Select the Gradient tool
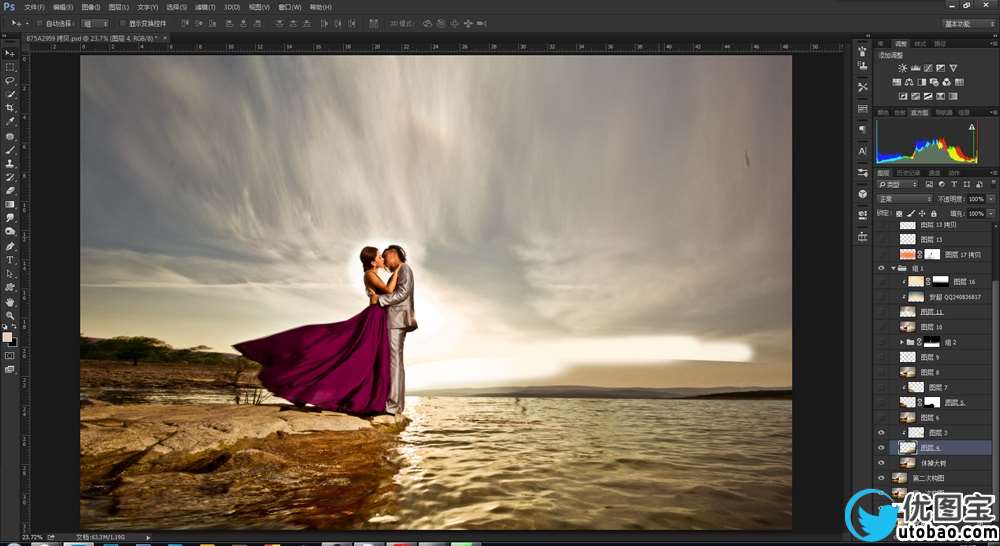The image size is (1000, 546). [x=10, y=205]
